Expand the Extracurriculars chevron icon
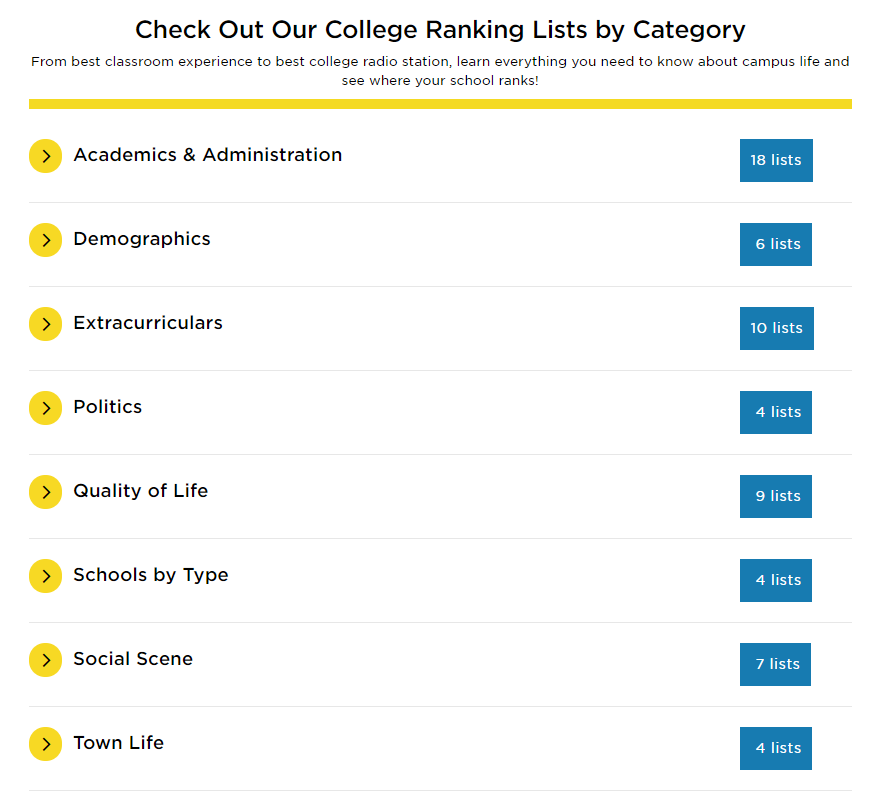Viewport: 887px width, 805px height. point(45,324)
